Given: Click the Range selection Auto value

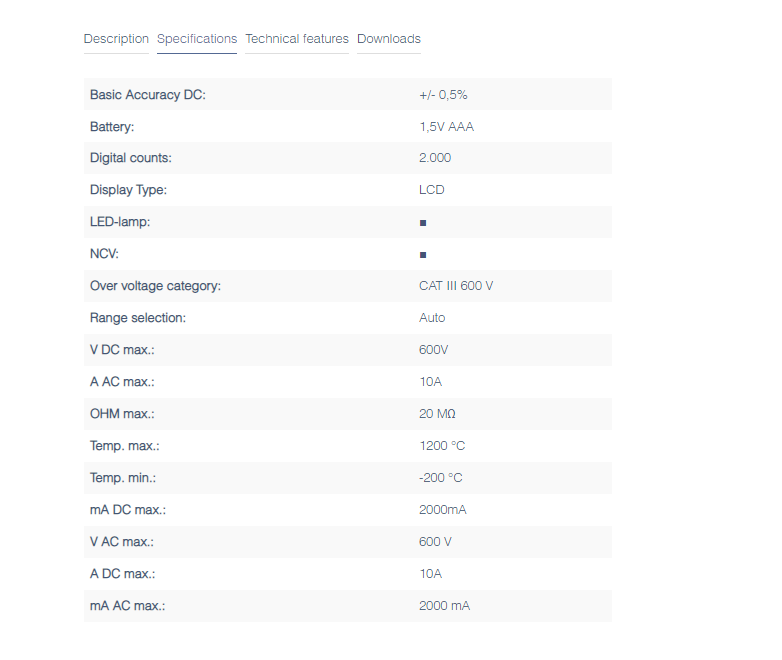Looking at the screenshot, I should pos(432,318).
